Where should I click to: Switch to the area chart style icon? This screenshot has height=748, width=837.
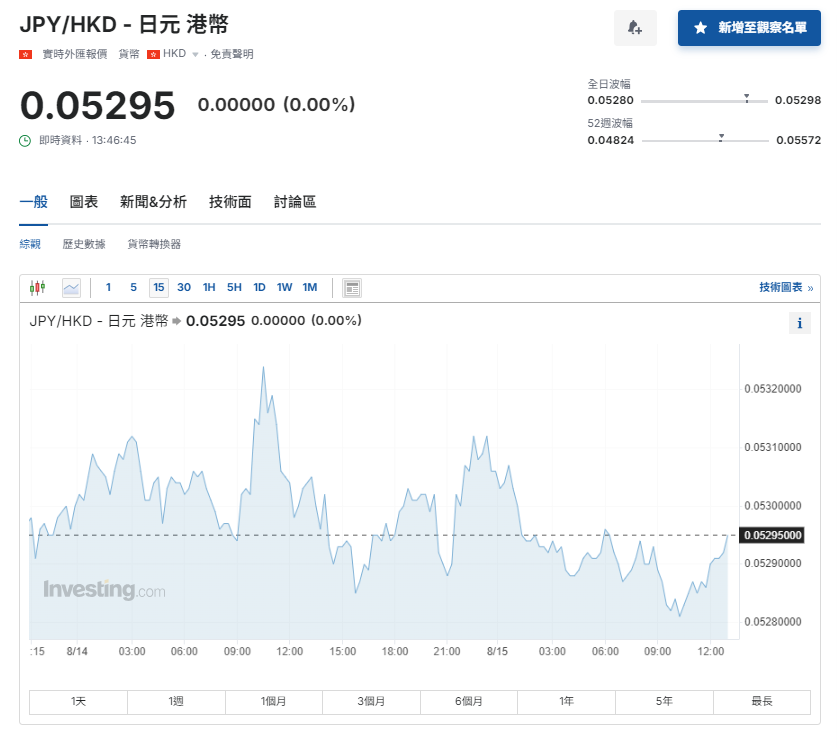point(69,287)
